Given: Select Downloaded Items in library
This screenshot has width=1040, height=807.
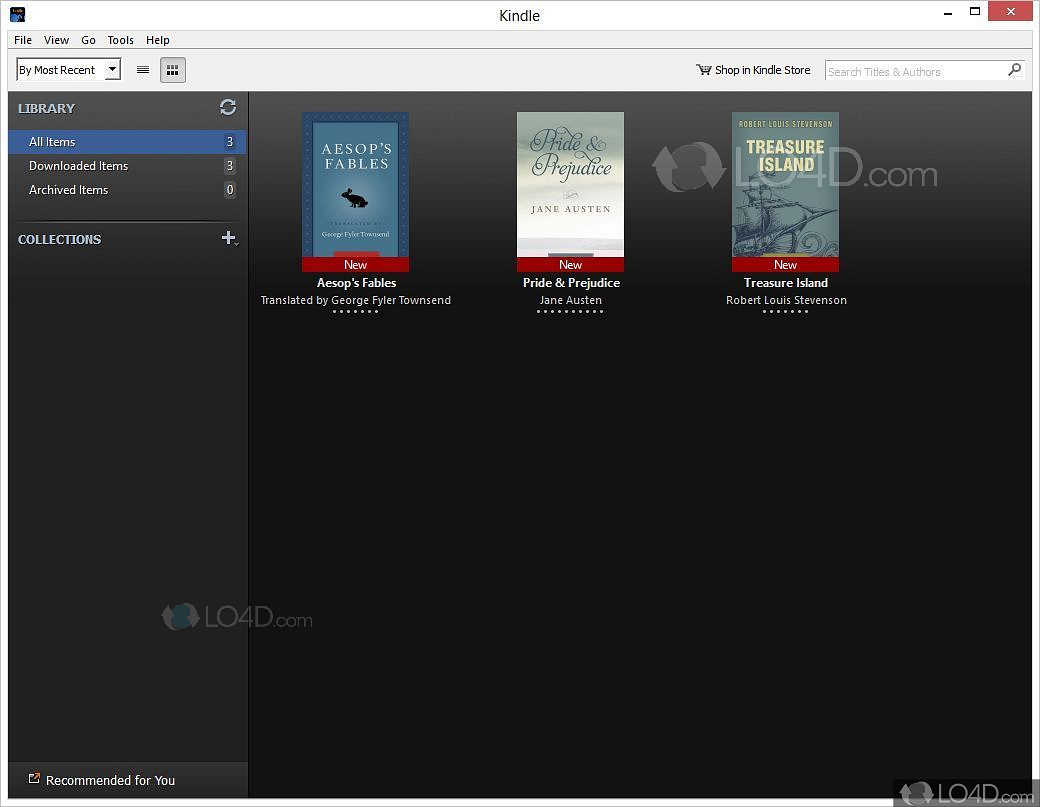Looking at the screenshot, I should pos(127,166).
